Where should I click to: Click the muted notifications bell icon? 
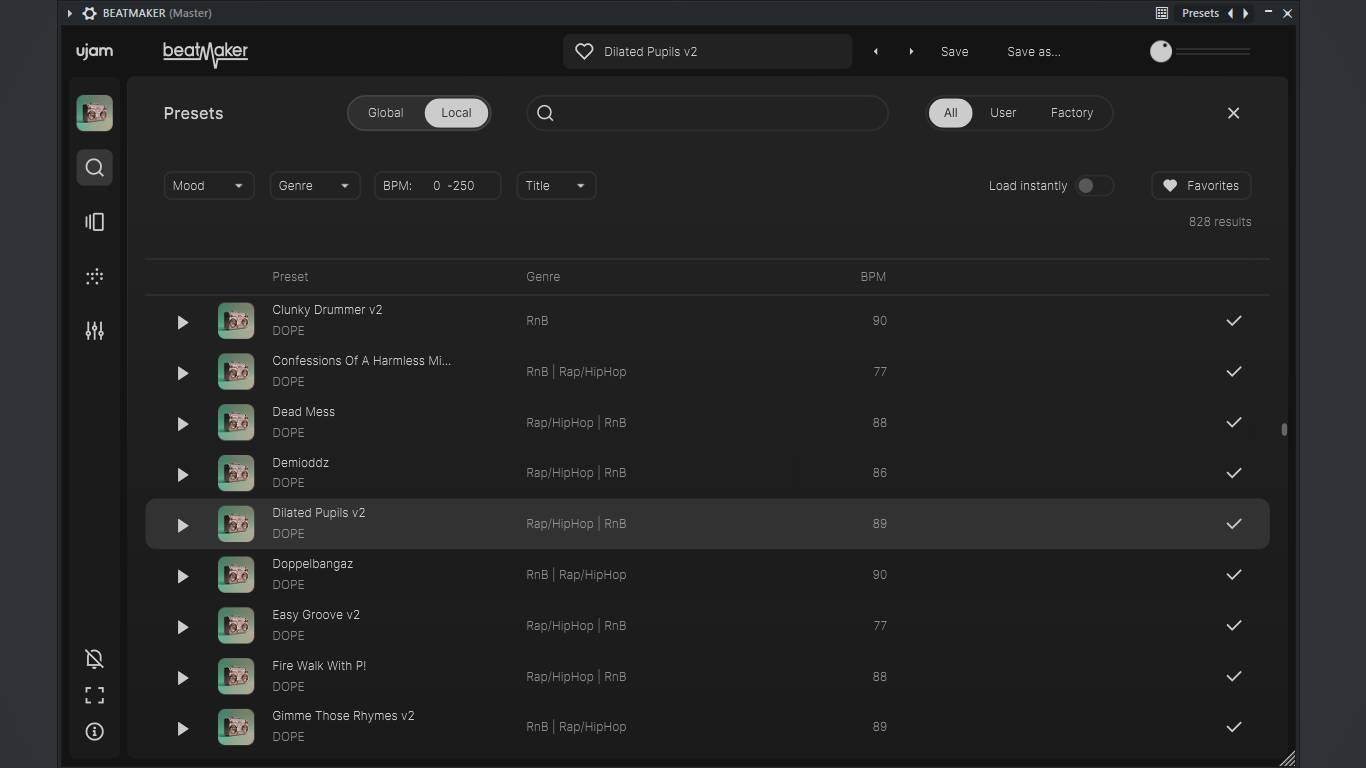tap(94, 658)
